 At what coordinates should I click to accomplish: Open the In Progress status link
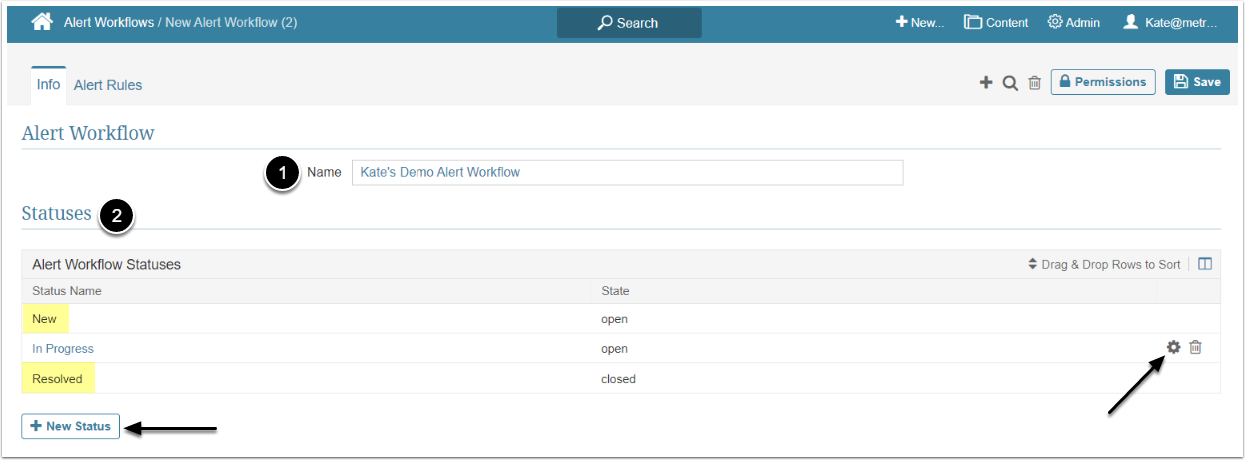63,349
